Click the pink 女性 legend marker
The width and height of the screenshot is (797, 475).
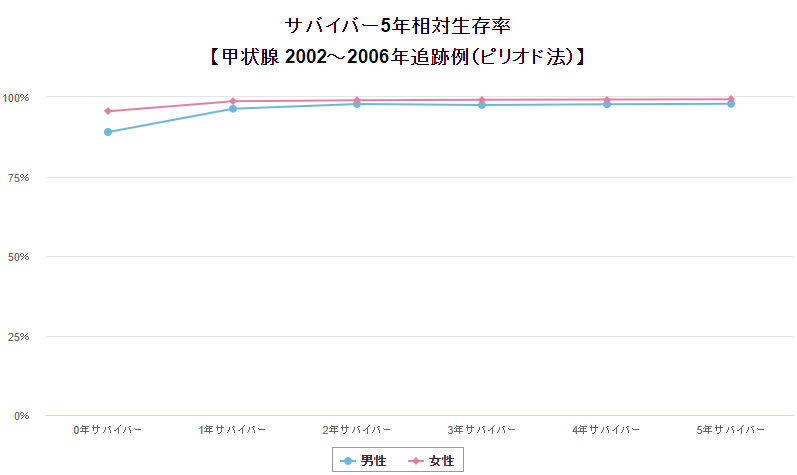416,460
